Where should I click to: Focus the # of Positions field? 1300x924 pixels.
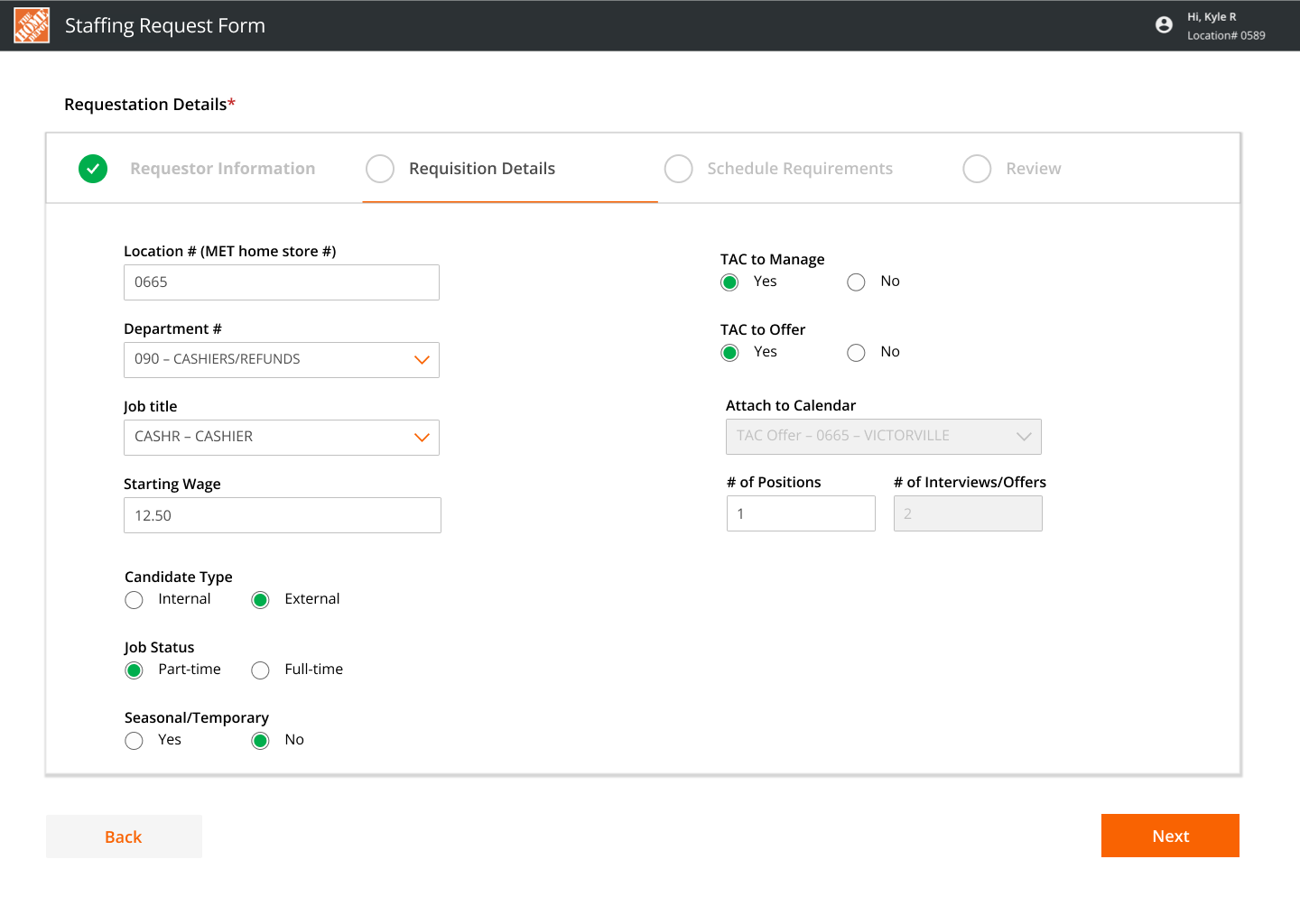coord(801,513)
